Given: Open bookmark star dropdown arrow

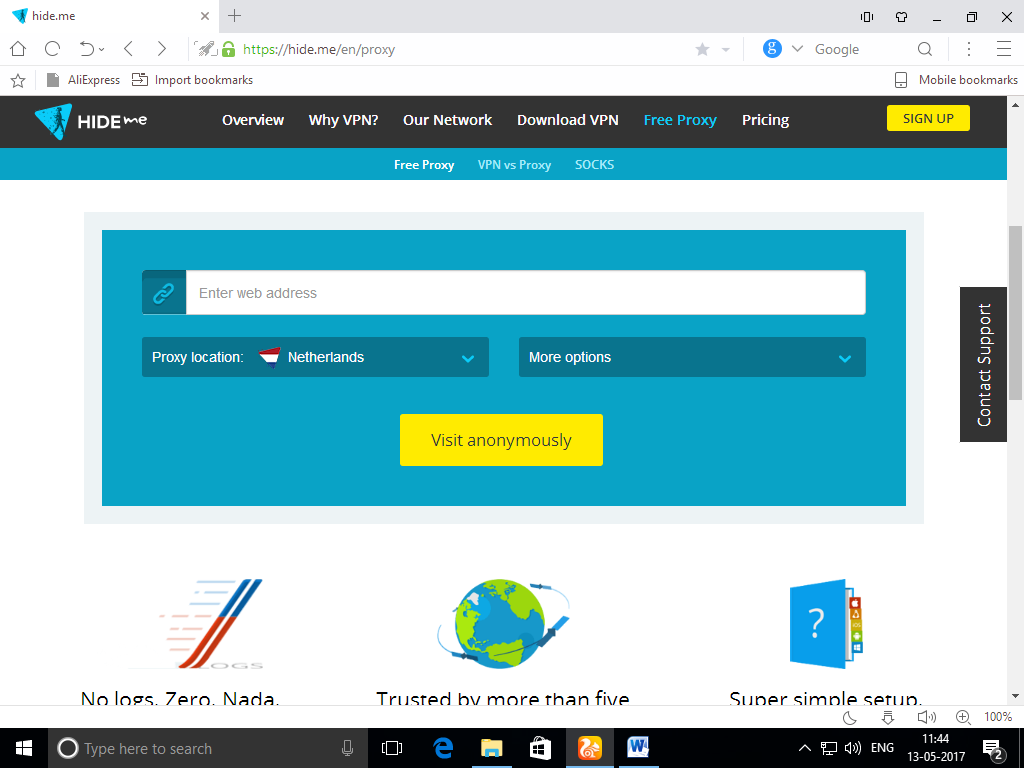Looking at the screenshot, I should (725, 50).
